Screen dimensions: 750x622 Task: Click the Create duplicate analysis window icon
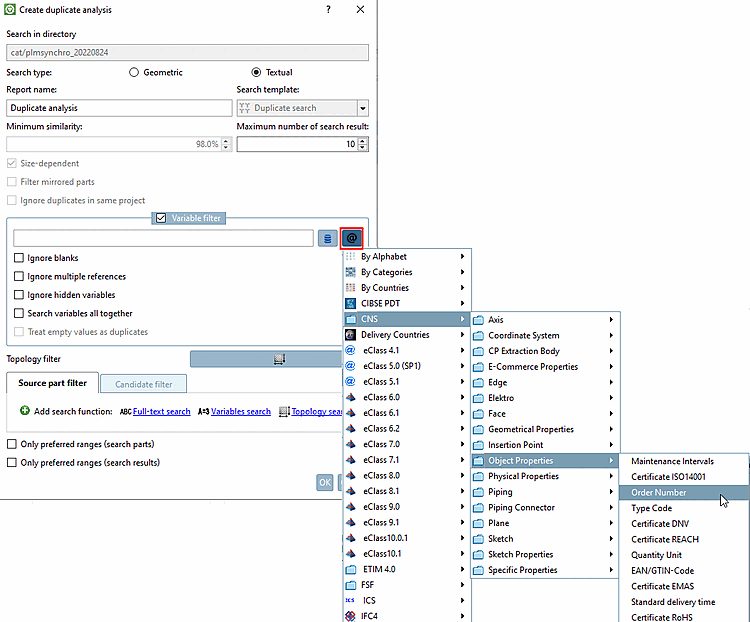pos(10,10)
